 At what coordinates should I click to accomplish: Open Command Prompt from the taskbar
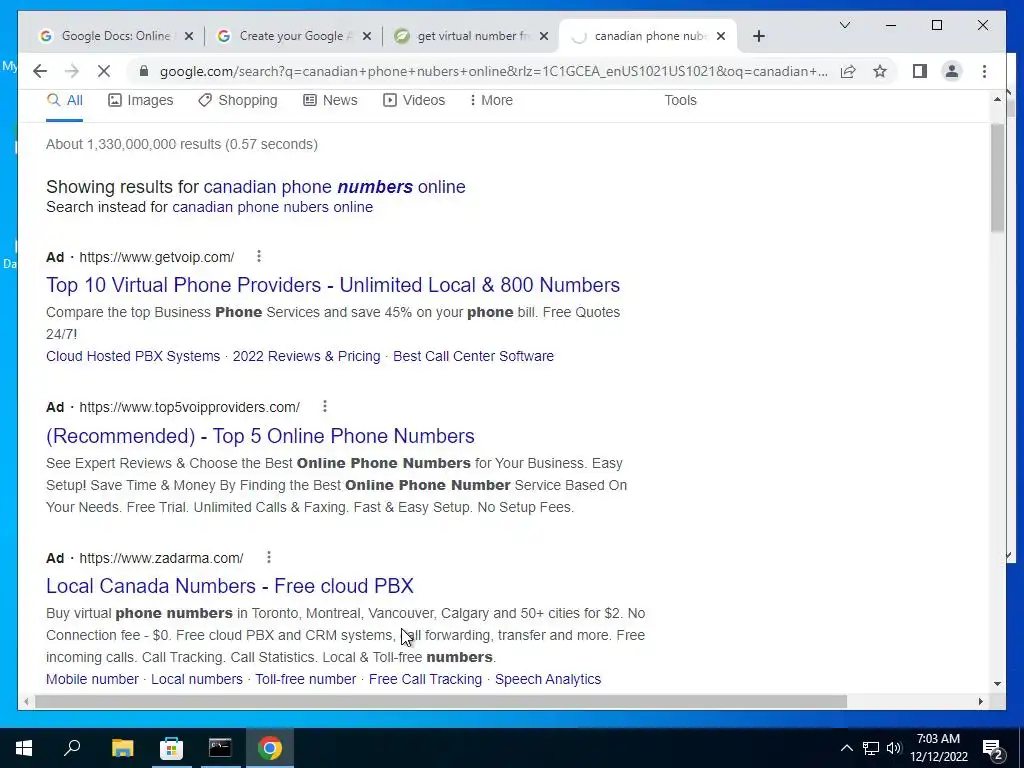(220, 748)
